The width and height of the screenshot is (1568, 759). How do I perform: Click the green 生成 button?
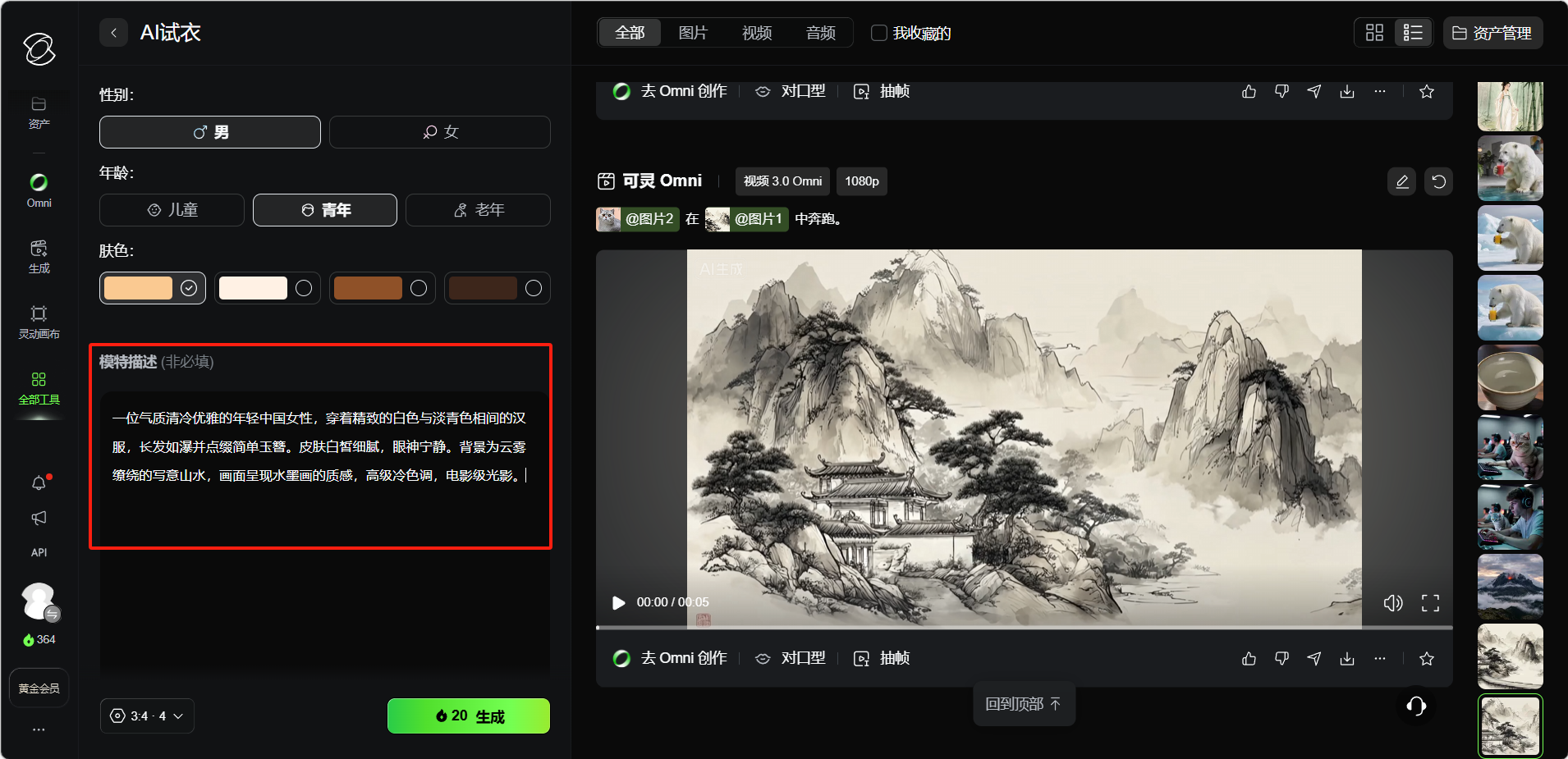click(x=469, y=716)
